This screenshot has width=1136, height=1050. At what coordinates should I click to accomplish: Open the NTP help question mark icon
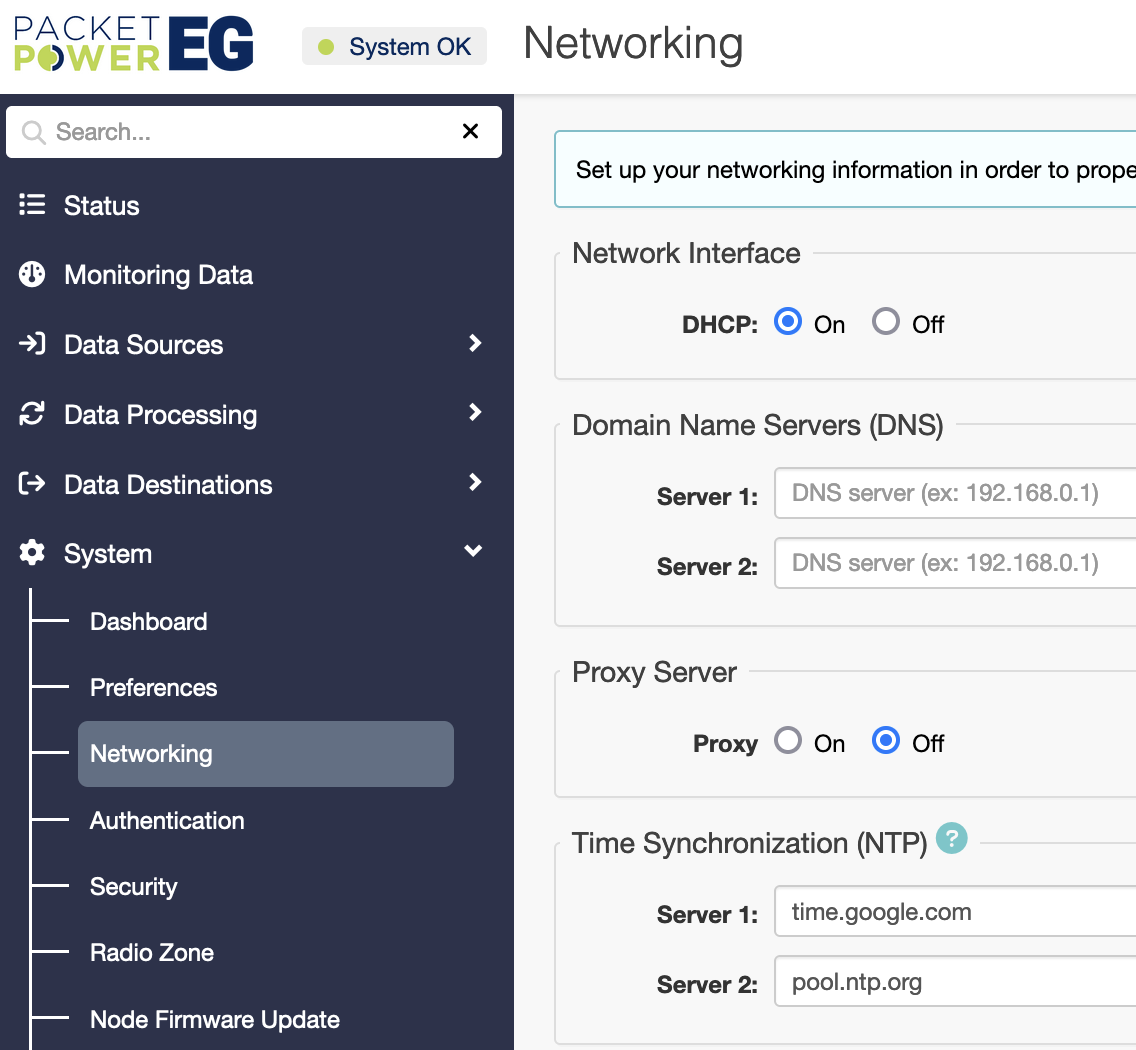click(952, 838)
